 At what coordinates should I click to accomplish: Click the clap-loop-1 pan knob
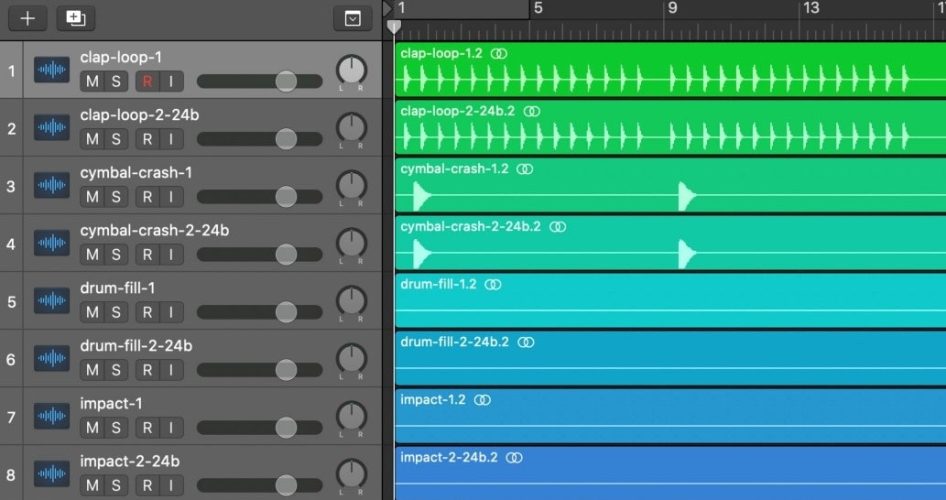coord(351,70)
